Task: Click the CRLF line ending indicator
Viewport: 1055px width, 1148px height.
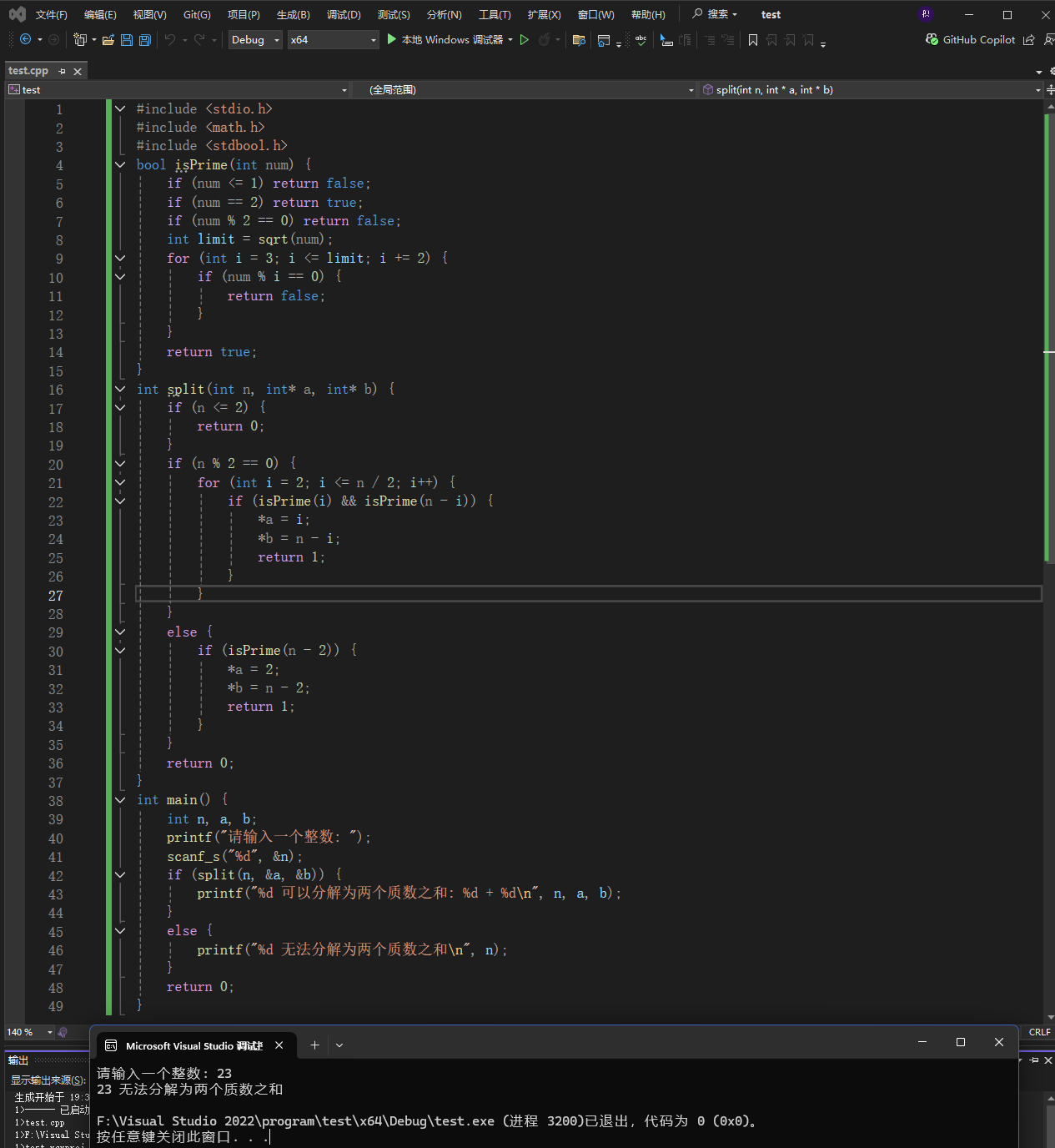Action: 1039,1032
